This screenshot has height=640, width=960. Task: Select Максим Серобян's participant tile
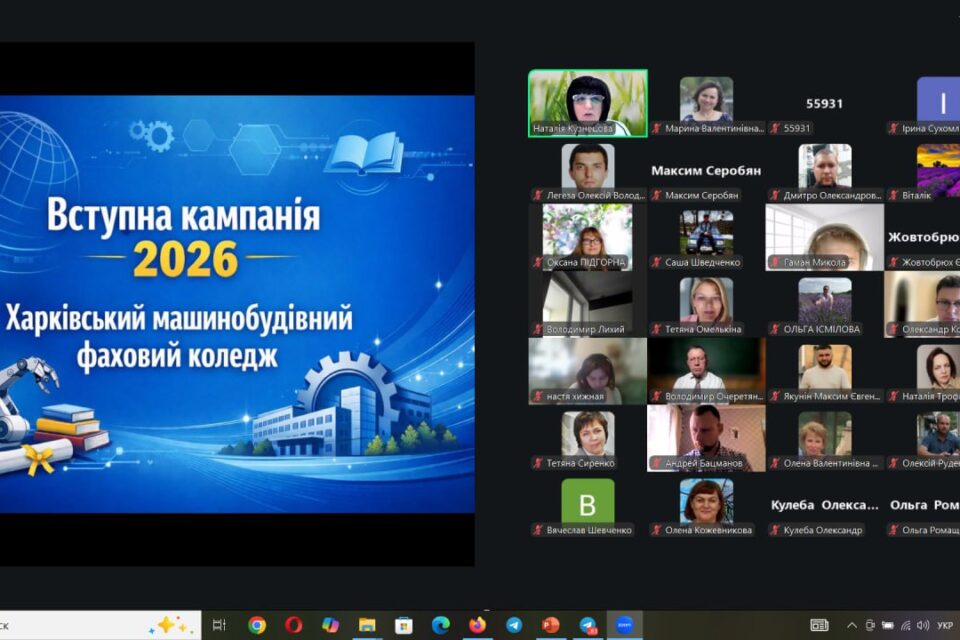click(x=707, y=170)
